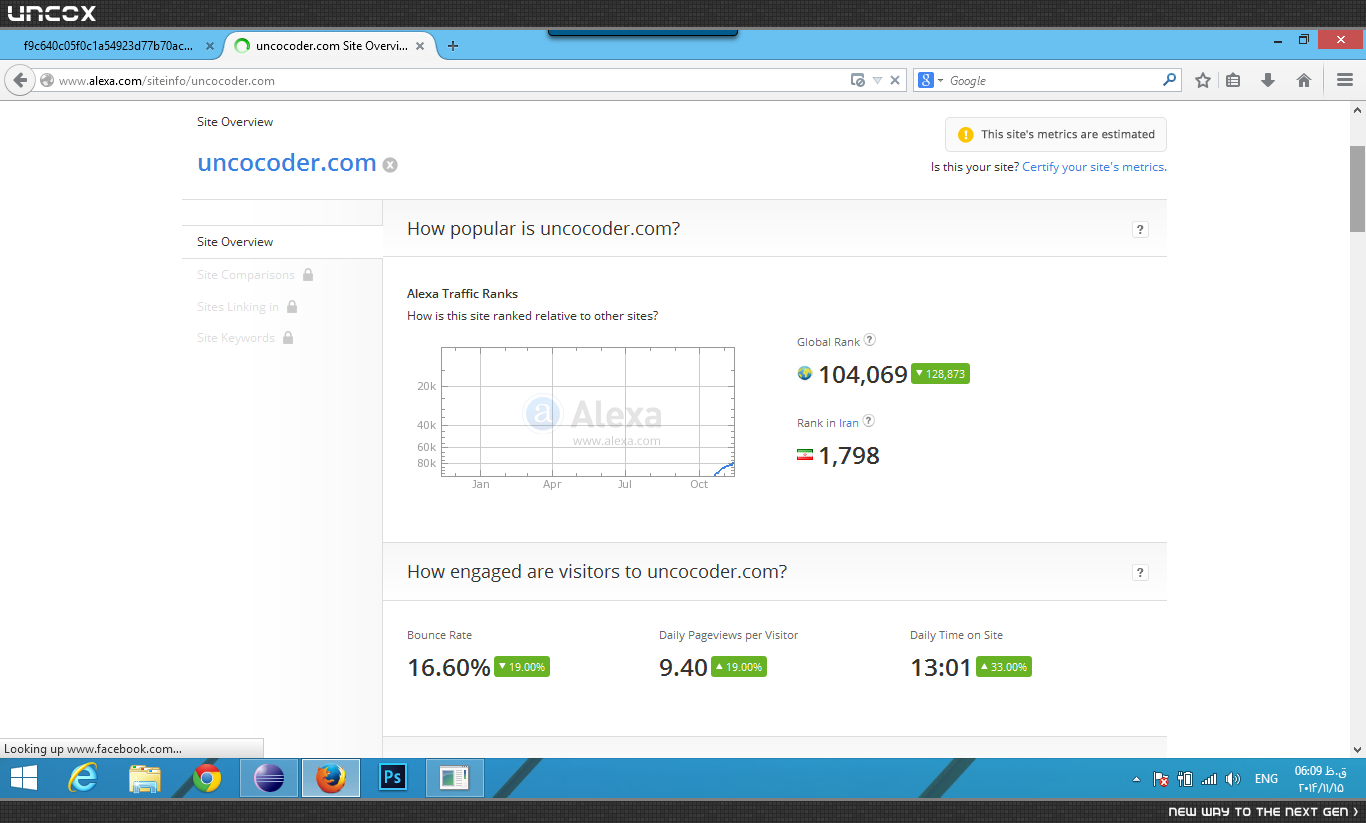The width and height of the screenshot is (1366, 823).
Task: Open Photoshop from the taskbar
Action: tap(393, 777)
